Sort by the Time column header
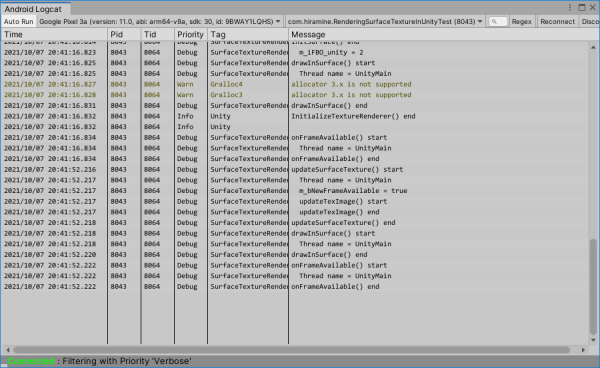600x368 pixels. point(54,34)
